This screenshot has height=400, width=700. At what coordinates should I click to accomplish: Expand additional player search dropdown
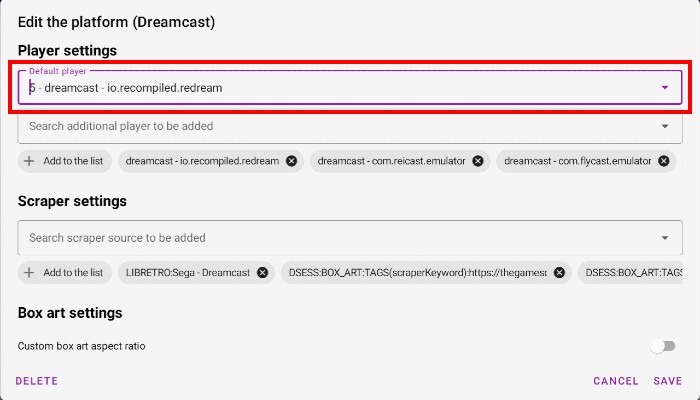[665, 127]
